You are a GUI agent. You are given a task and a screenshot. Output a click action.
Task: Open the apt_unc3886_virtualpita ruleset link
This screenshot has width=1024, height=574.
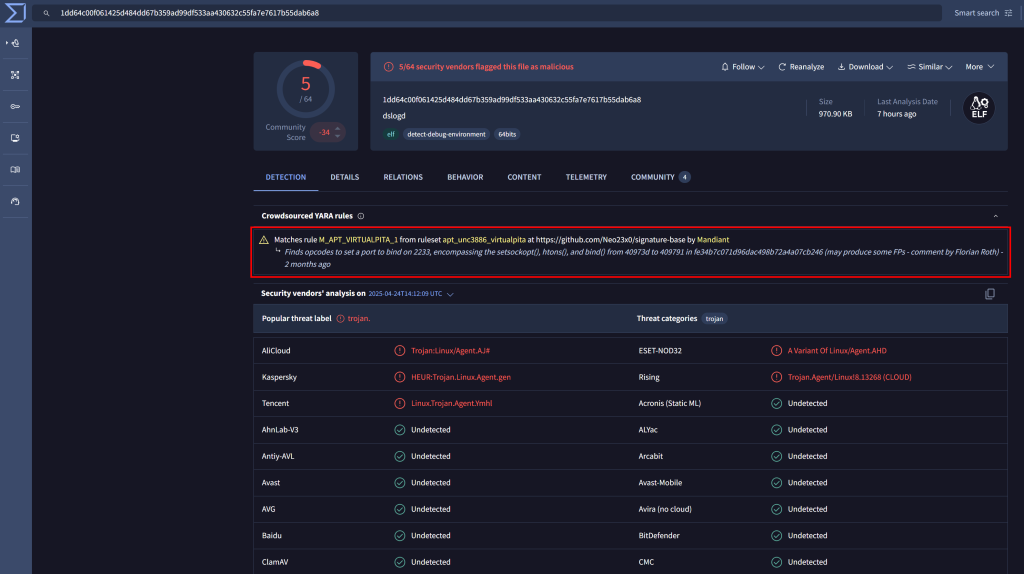click(484, 240)
